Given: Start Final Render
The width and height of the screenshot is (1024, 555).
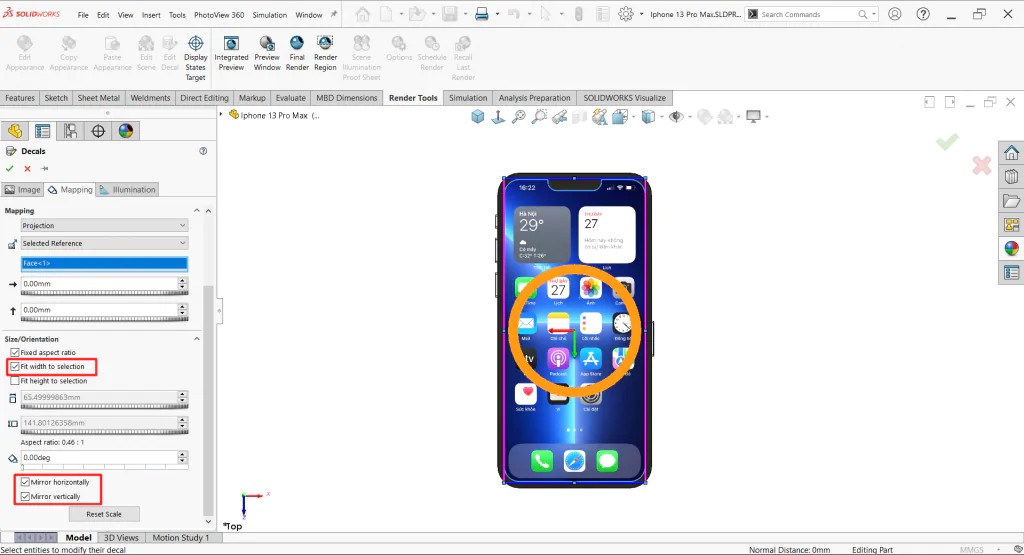Looking at the screenshot, I should click(x=297, y=53).
